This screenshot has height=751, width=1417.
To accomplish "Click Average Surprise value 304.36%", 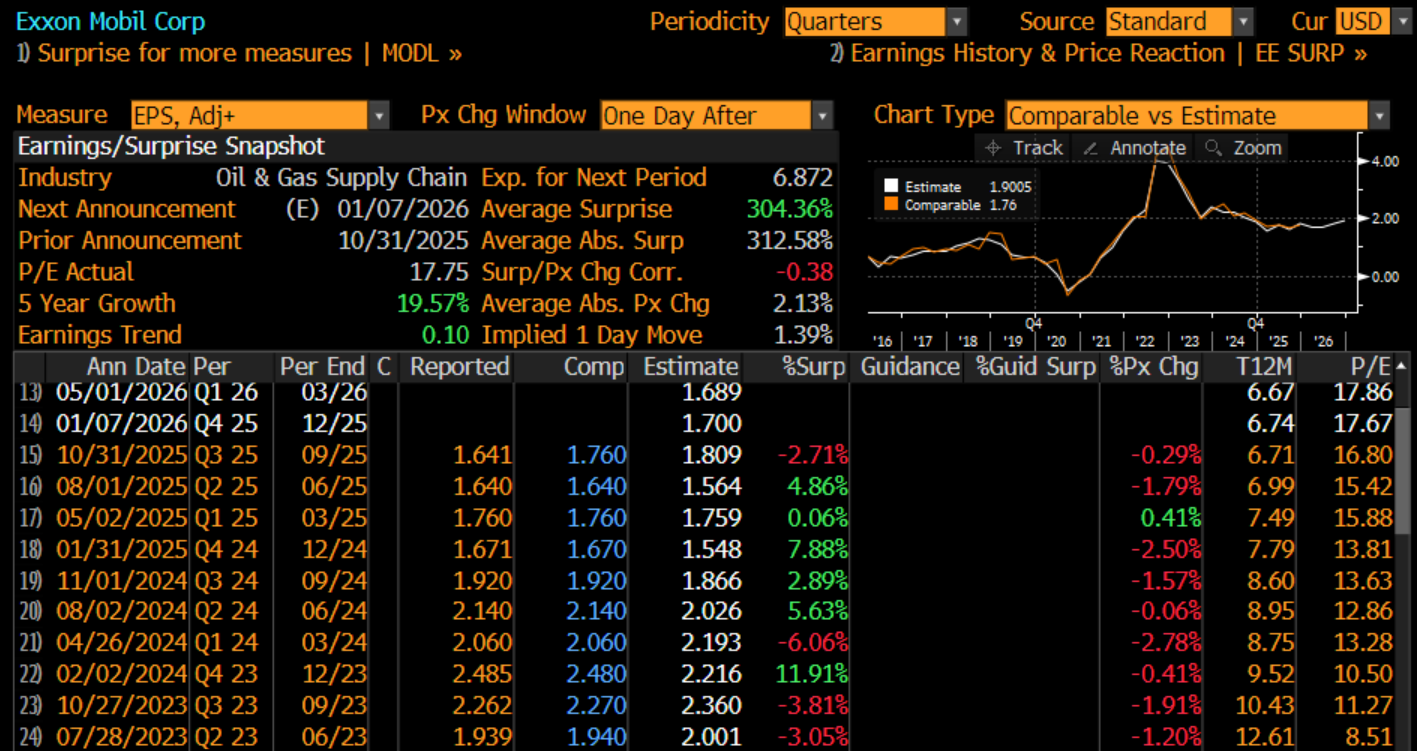I will click(x=790, y=209).
